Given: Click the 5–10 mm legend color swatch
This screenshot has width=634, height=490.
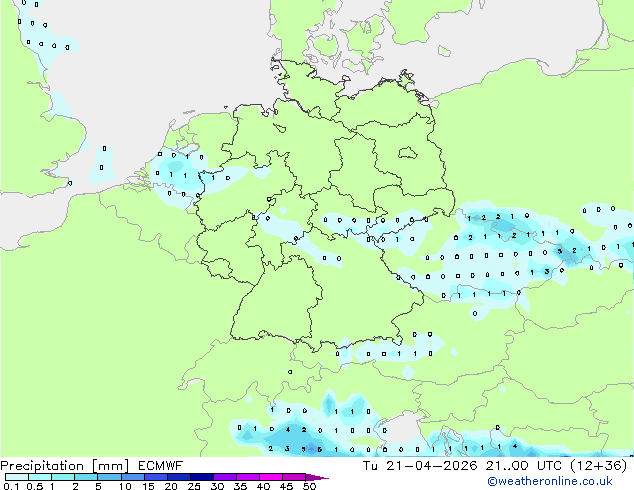Looking at the screenshot, I should click(109, 477).
